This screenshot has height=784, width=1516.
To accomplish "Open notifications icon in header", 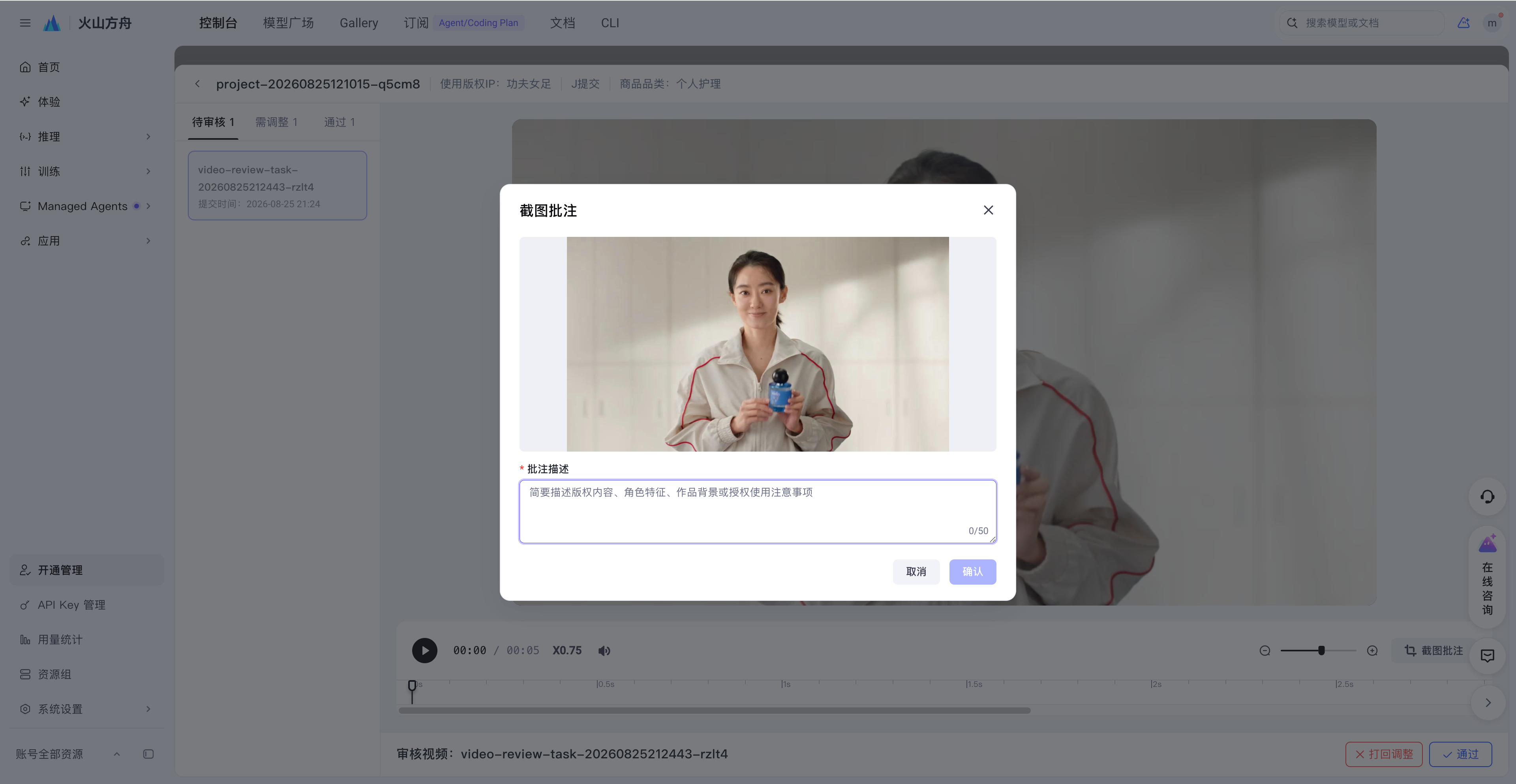I will (1463, 23).
